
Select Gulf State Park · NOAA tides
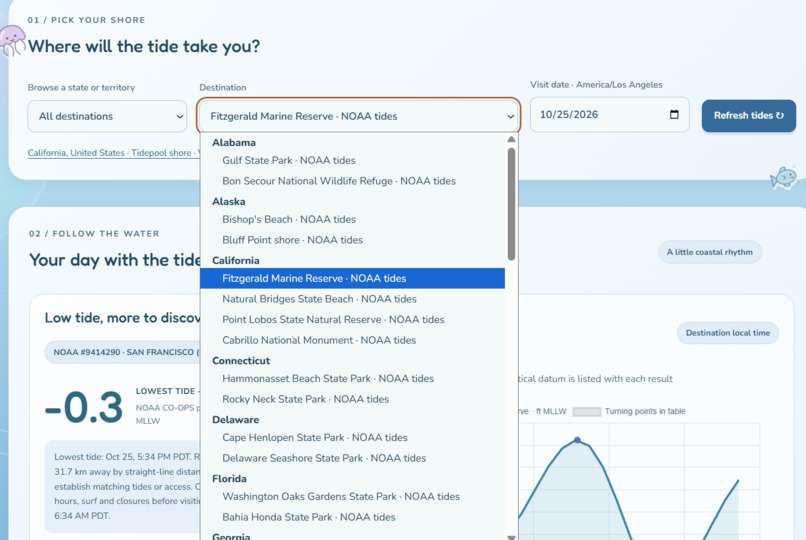click(352, 160)
